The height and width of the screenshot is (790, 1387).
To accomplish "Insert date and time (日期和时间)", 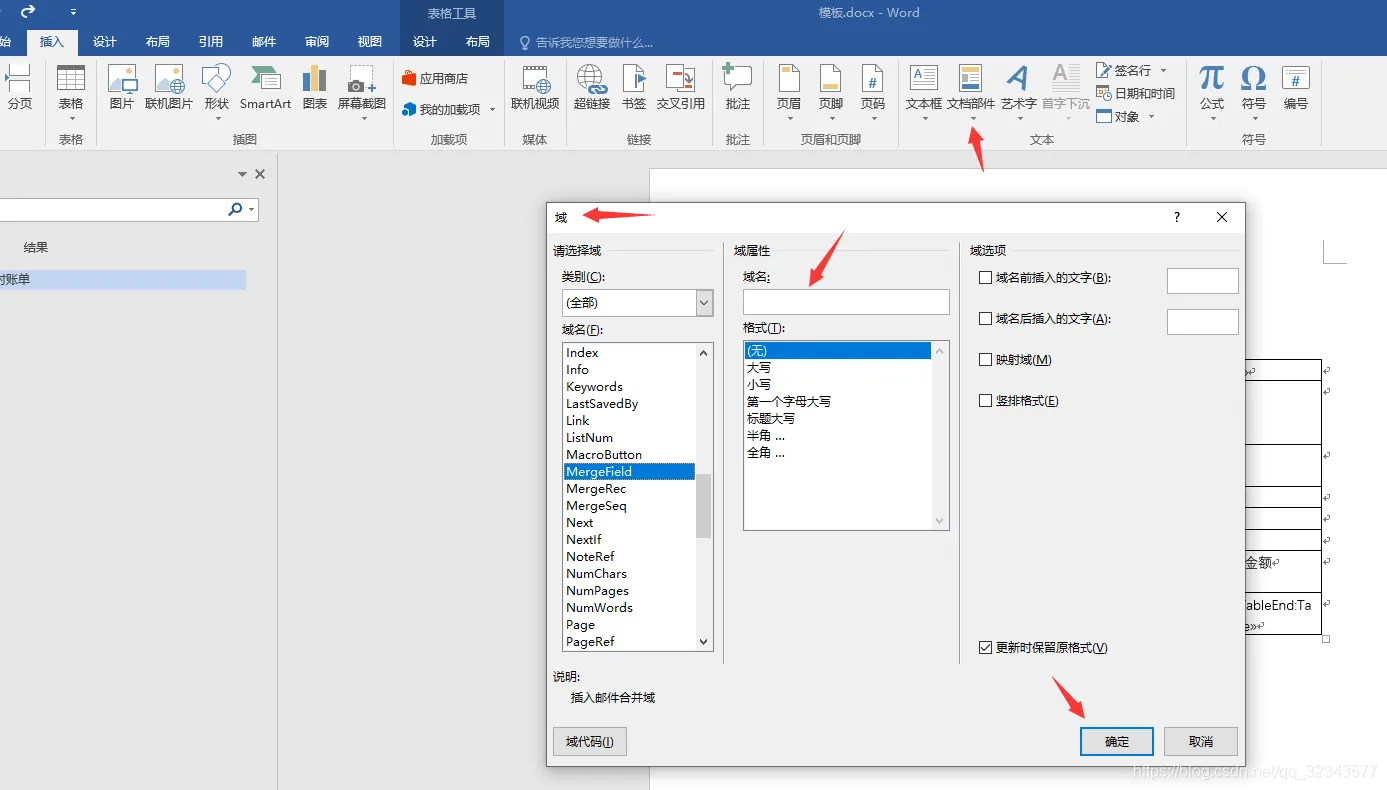I will pos(1135,93).
